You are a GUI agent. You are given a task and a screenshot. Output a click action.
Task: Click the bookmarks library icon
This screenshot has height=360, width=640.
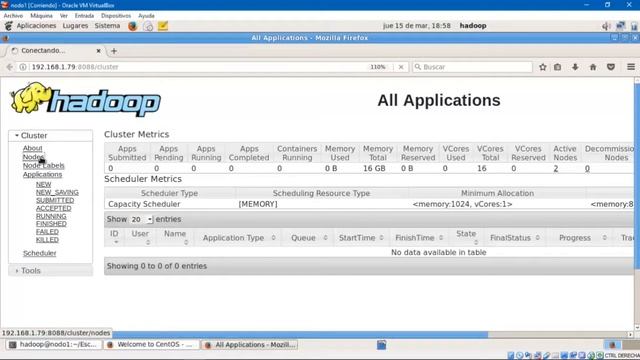click(558, 67)
